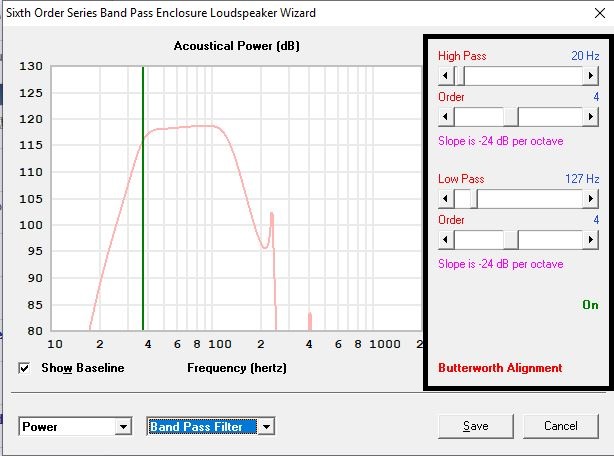Open the Power chart-type dropdown
Screen dimensions: 614x456
click(123, 426)
